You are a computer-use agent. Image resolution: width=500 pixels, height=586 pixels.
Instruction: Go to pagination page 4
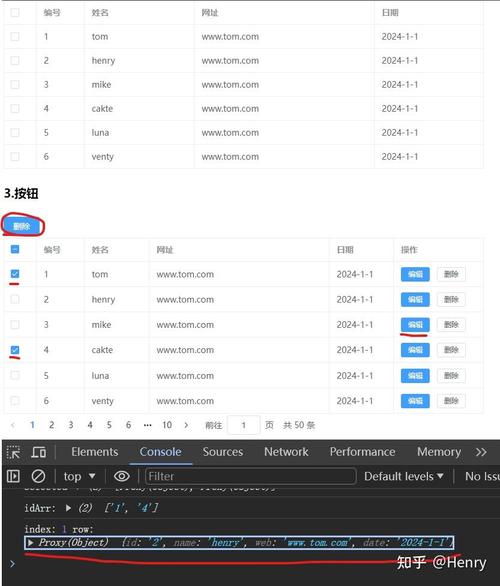(90, 425)
